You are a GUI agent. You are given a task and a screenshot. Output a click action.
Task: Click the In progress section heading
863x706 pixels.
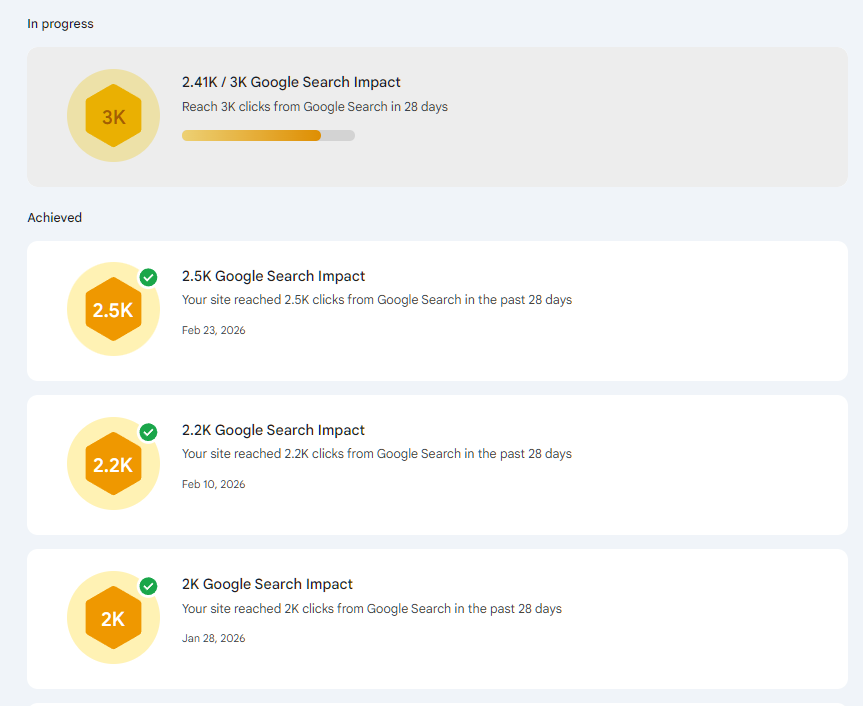[60, 23]
